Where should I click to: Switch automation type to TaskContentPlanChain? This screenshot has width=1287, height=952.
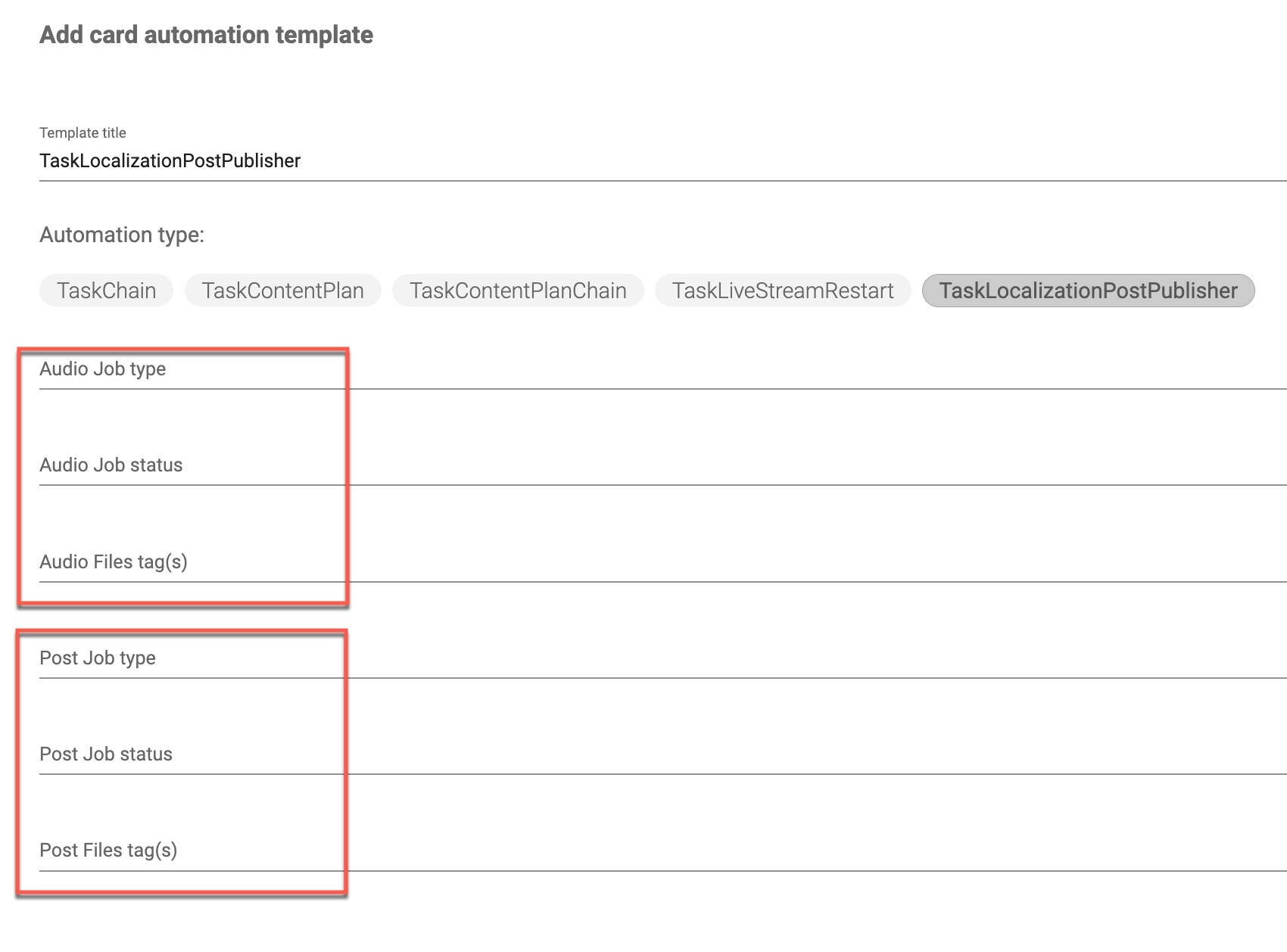tap(518, 291)
